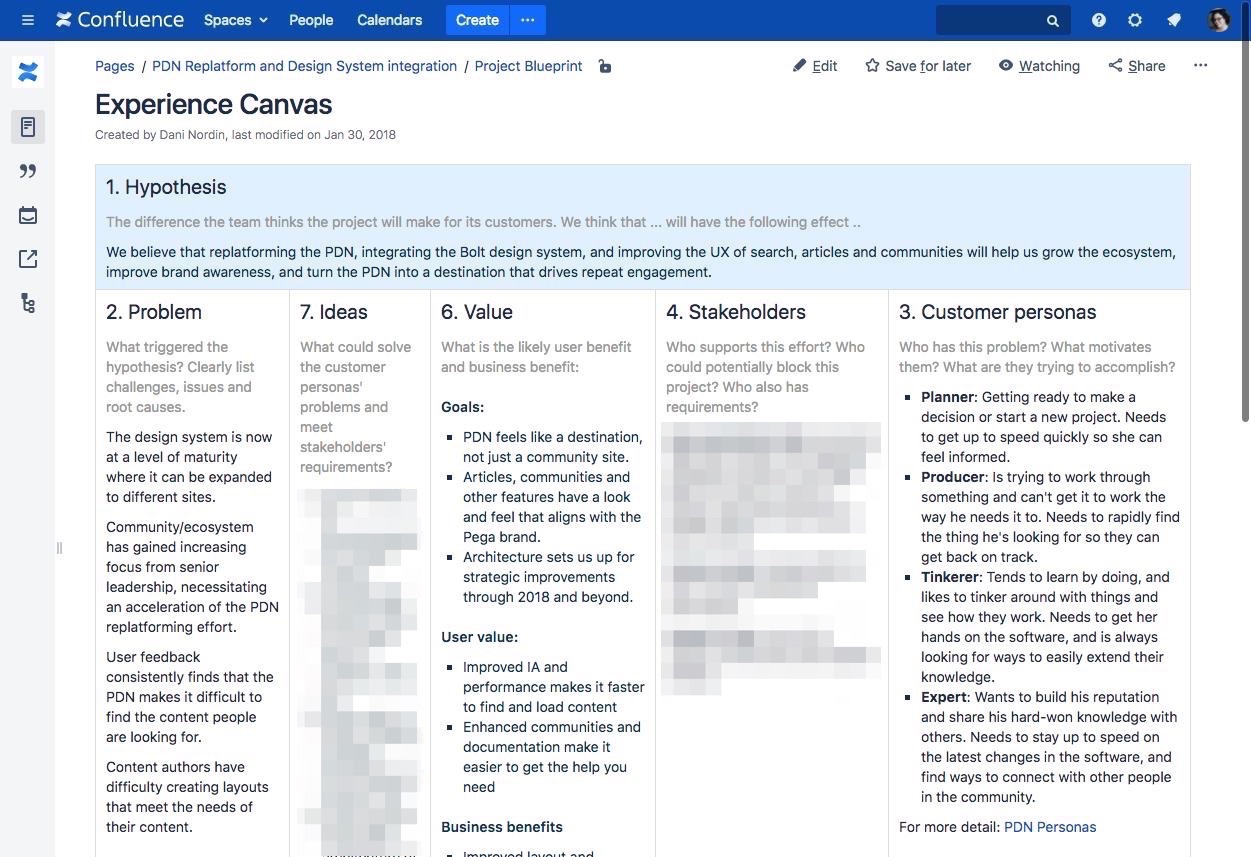1251x857 pixels.
Task: Open the user profile avatar menu
Action: (1218, 20)
